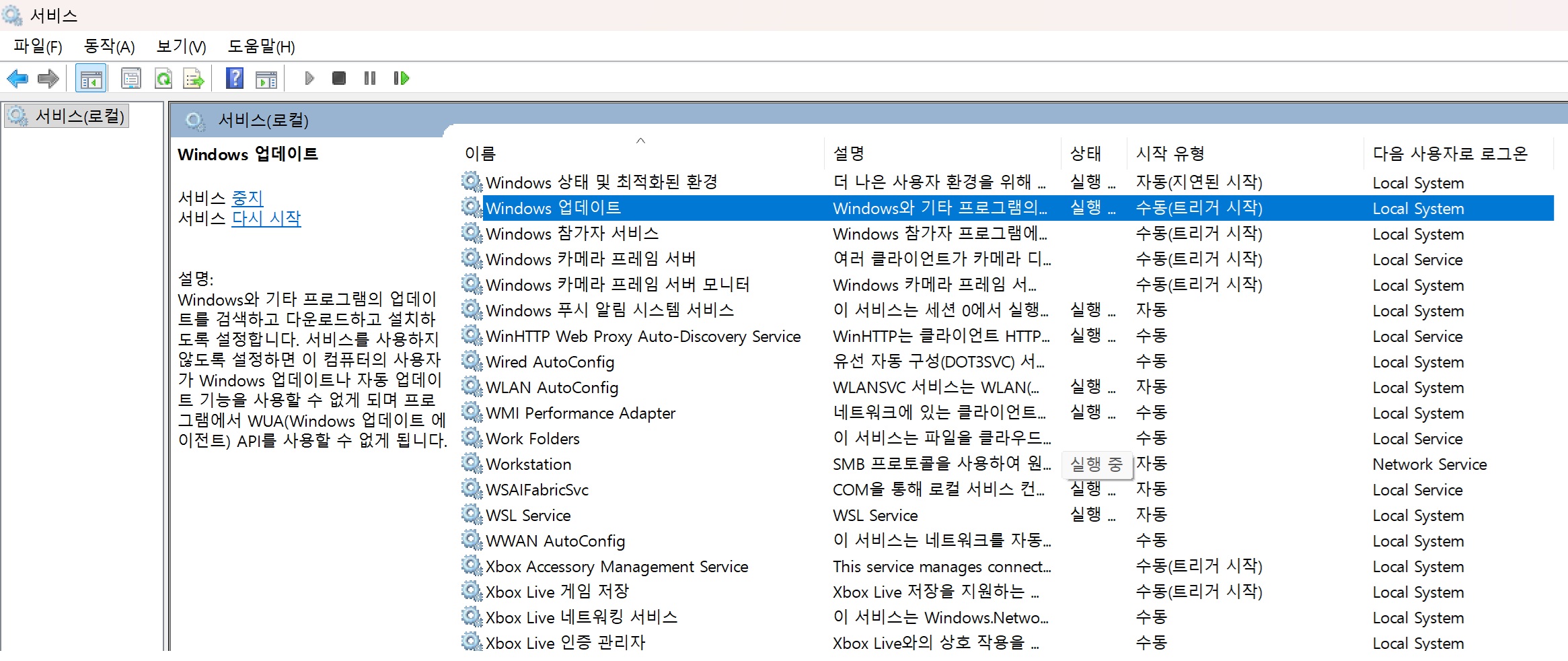Sort by the 다음 사용자로 로그온 column header
Image resolution: width=1568 pixels, height=661 pixels.
coord(1459,153)
